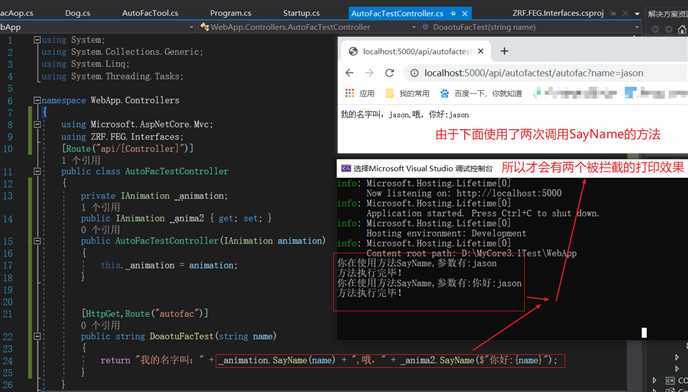
Task: Collapse the AutoFacTestController class block
Action: coord(37,172)
